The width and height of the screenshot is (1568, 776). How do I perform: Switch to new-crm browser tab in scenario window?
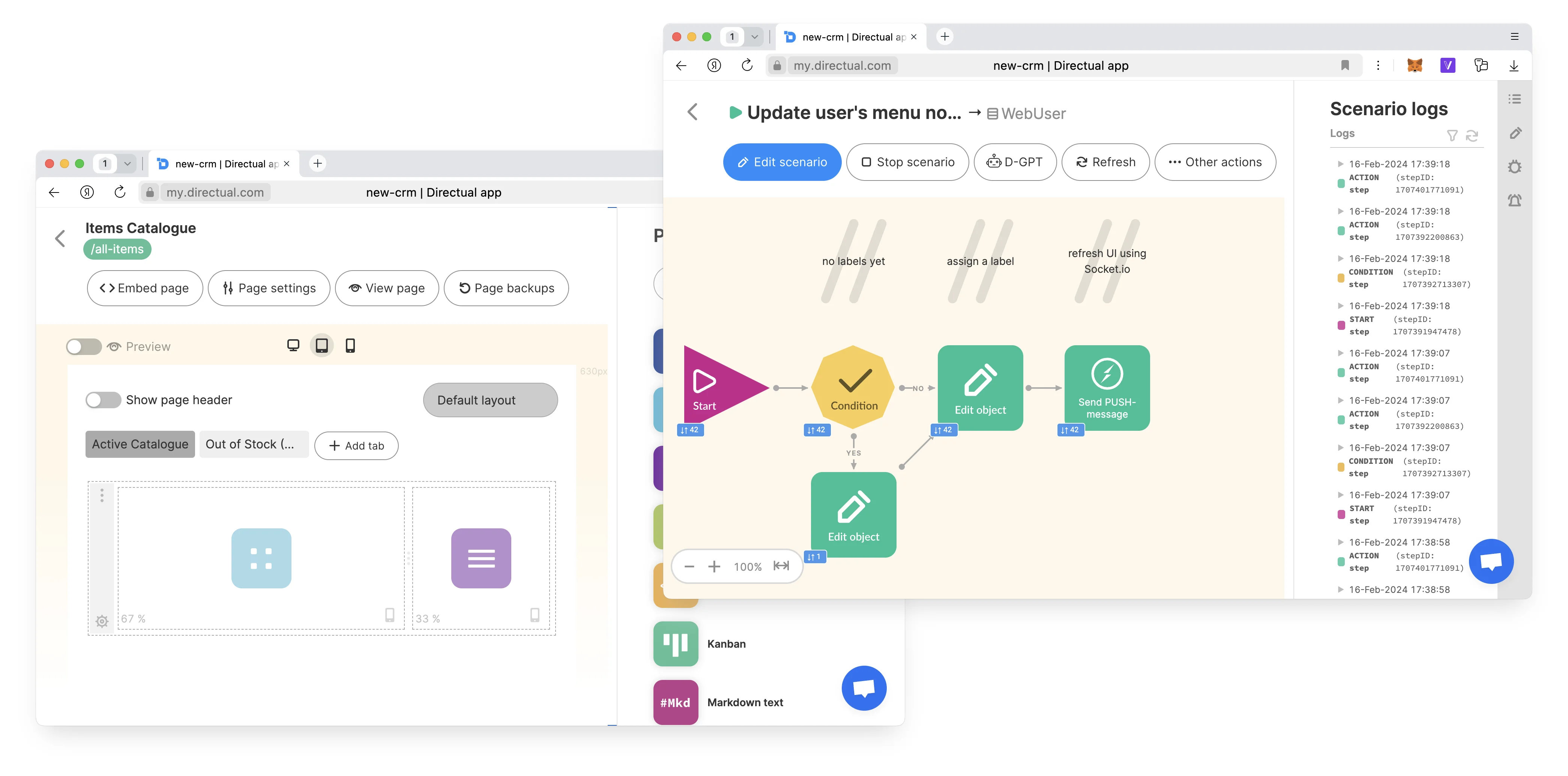click(x=850, y=37)
